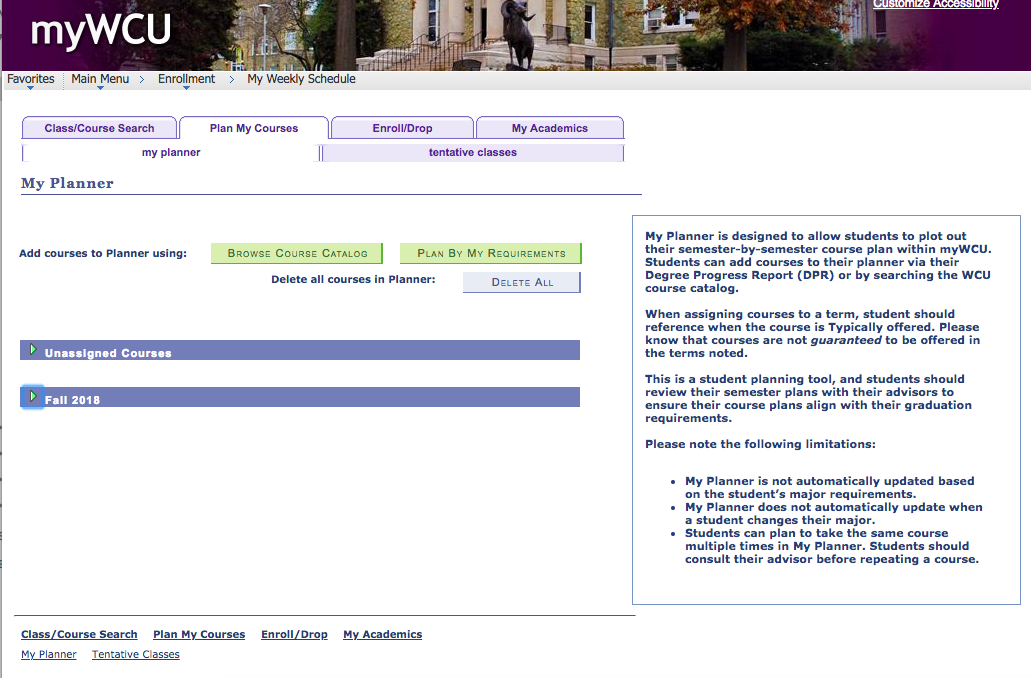Follow footer My Academics link

pyautogui.click(x=383, y=635)
